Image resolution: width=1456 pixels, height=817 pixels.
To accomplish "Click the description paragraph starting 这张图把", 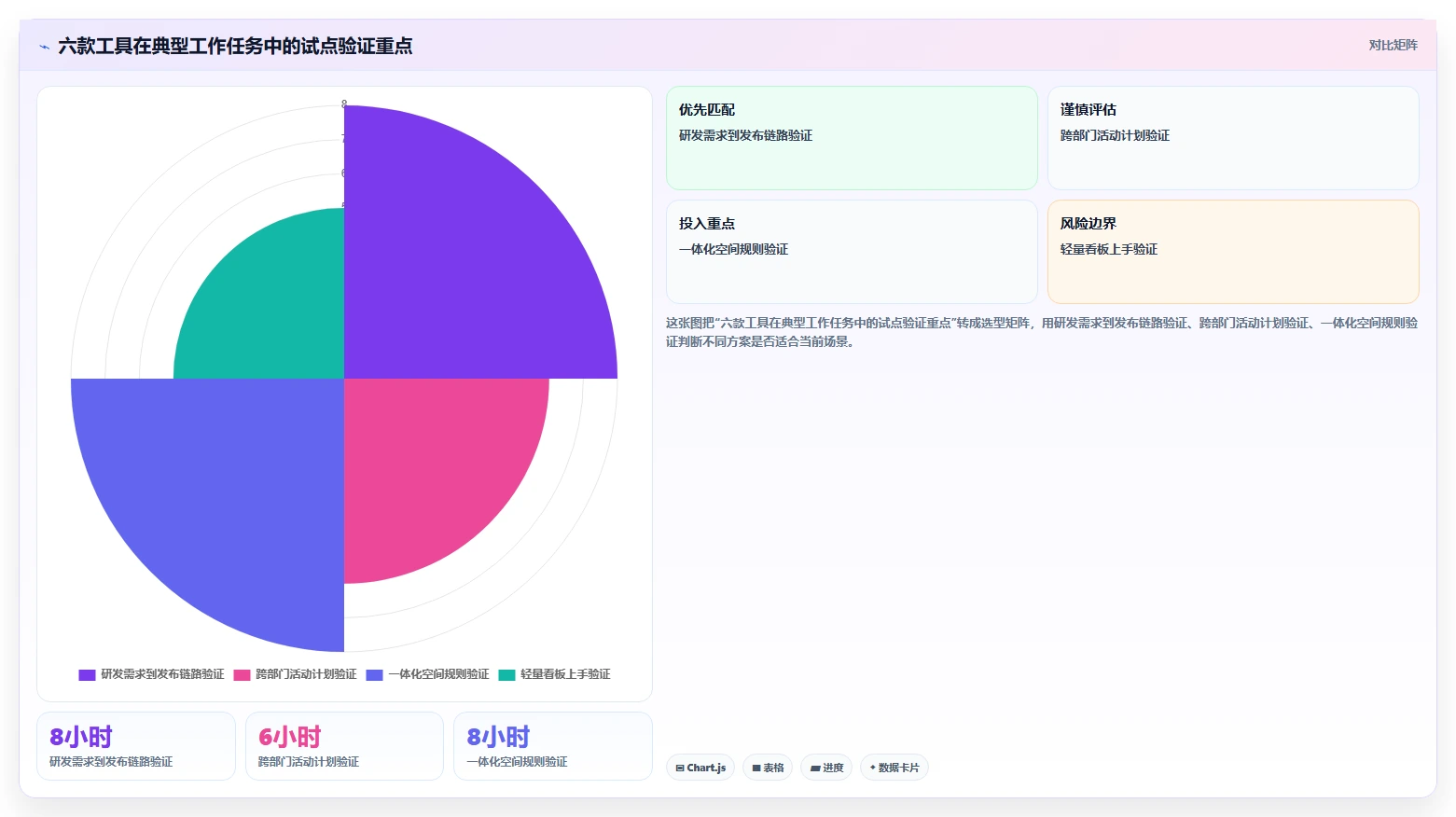I will [1042, 332].
